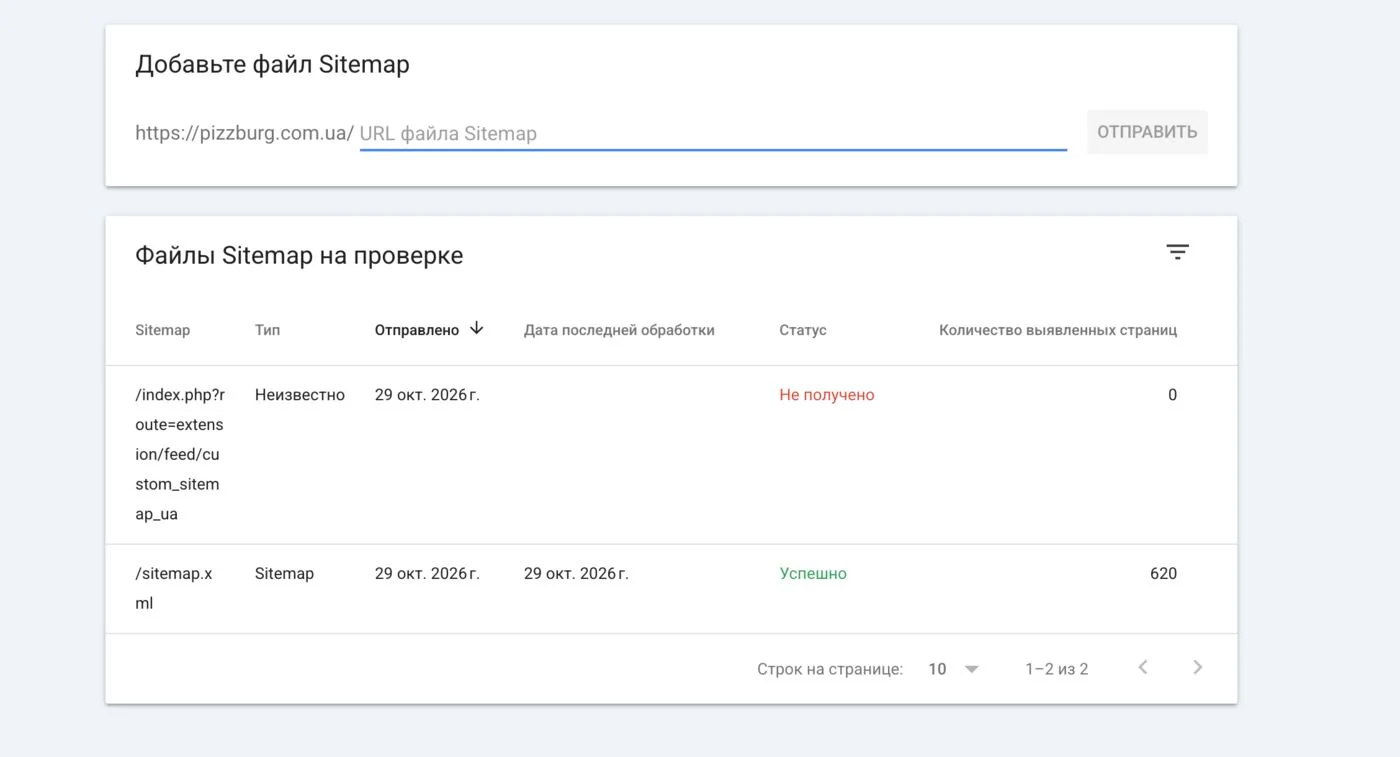Image resolution: width=1400 pixels, height=757 pixels.
Task: Click the ОТПРАВИТЬ submit button
Action: (x=1147, y=132)
